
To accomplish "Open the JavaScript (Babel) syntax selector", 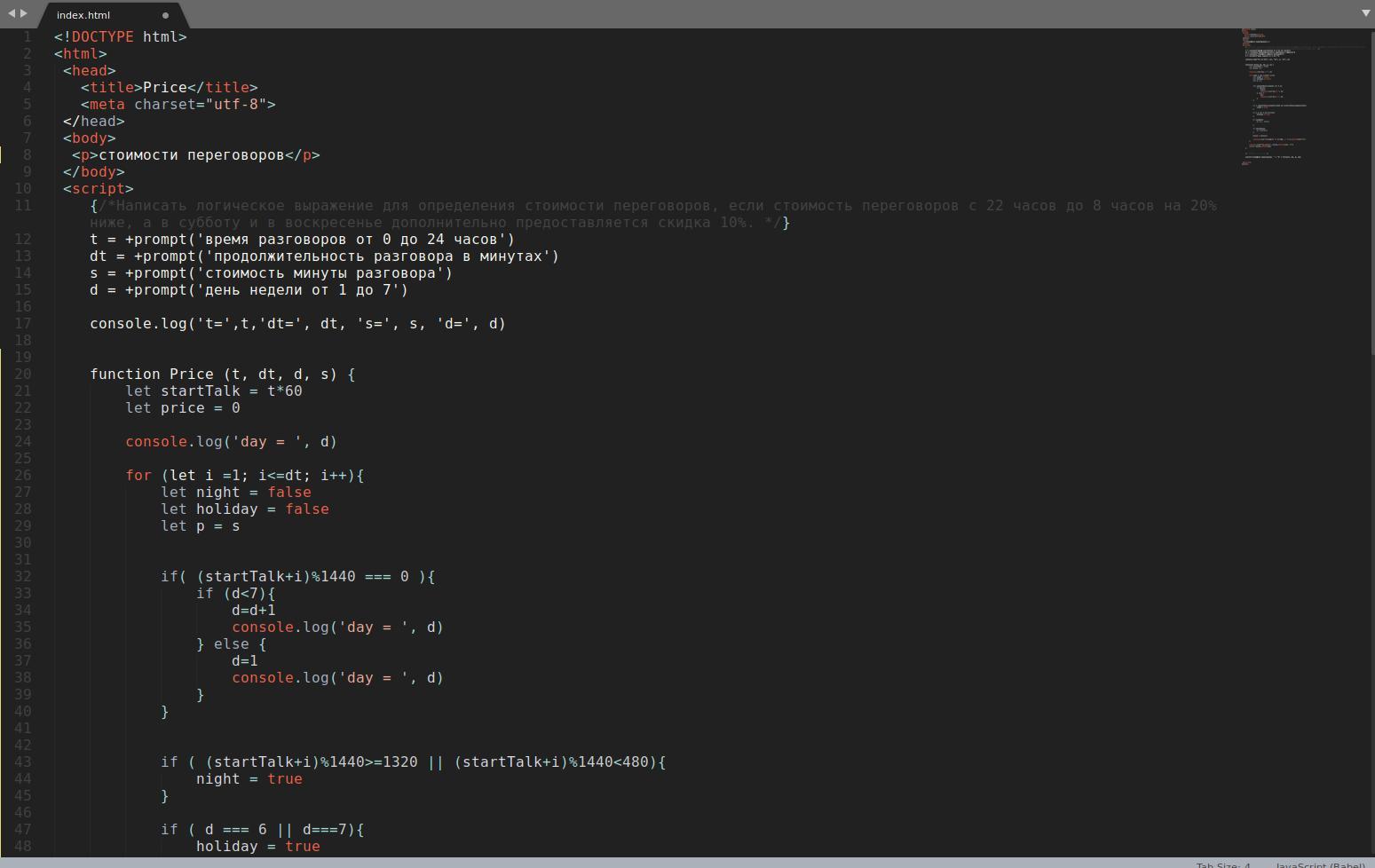I will (1321, 865).
